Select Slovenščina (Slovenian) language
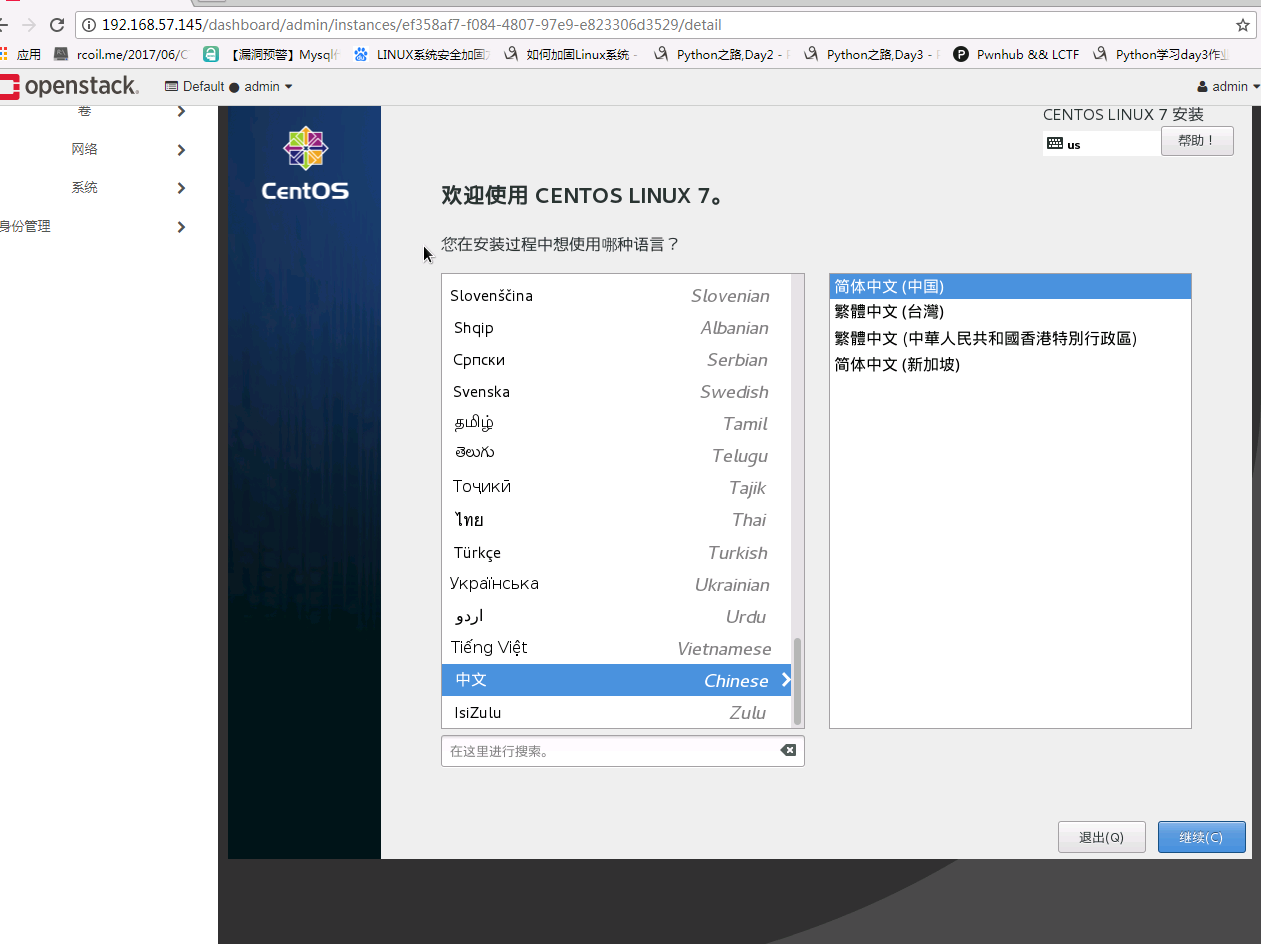 click(x=616, y=296)
